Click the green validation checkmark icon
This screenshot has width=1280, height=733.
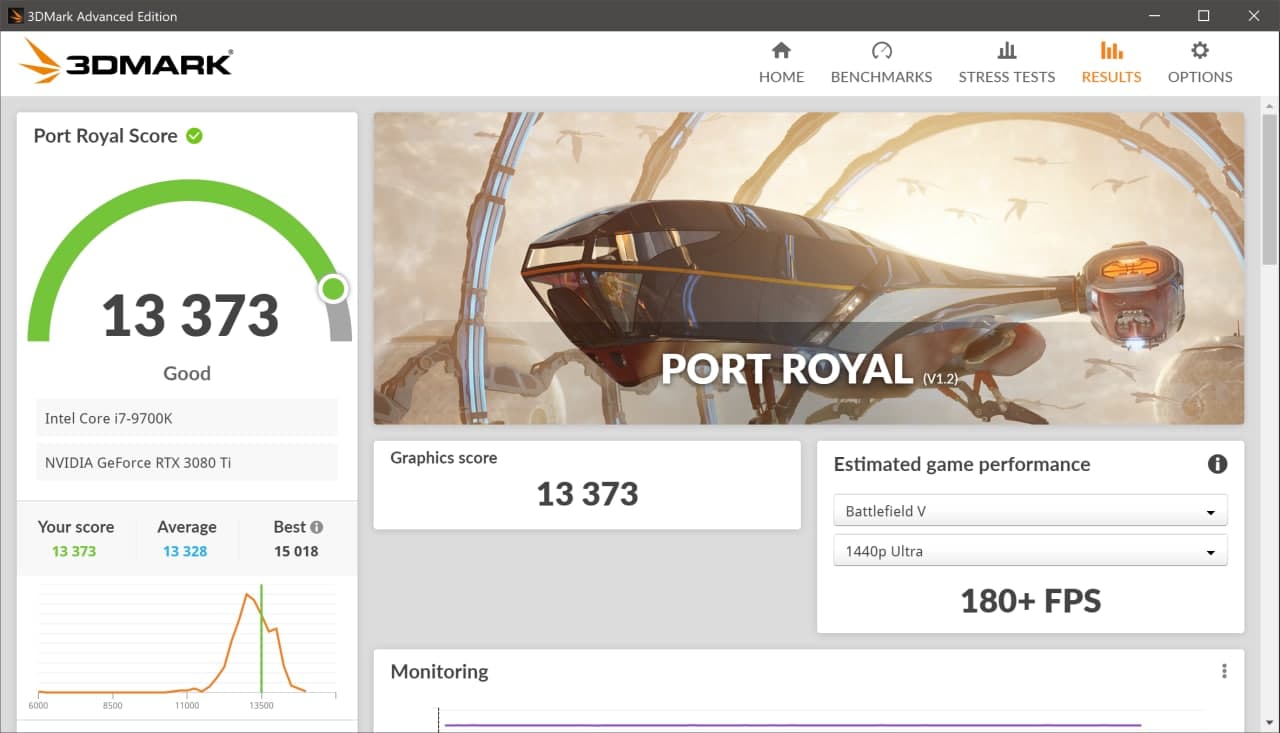pos(194,136)
